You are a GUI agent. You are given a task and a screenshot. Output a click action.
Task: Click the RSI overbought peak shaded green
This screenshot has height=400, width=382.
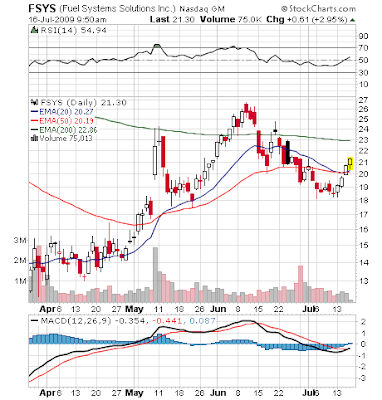157,46
